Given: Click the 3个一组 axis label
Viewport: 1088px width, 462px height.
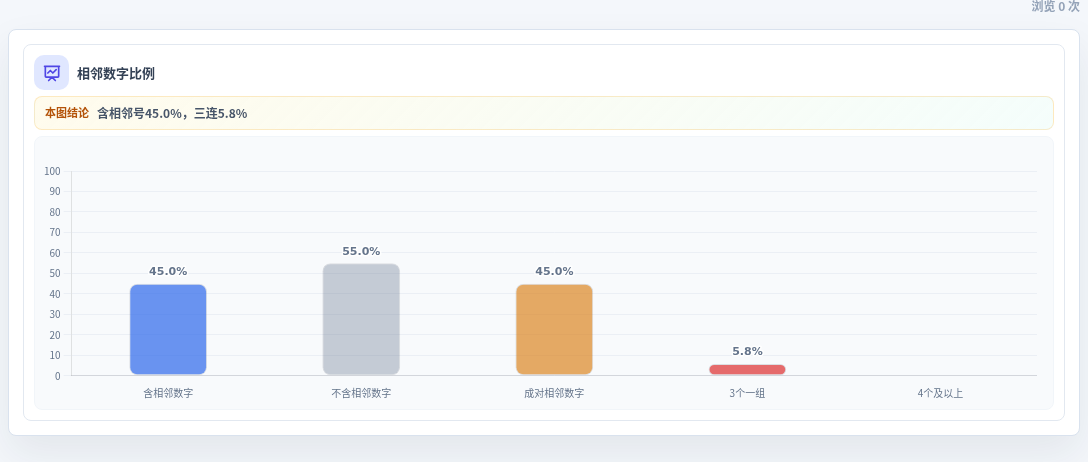Looking at the screenshot, I should click(747, 393).
